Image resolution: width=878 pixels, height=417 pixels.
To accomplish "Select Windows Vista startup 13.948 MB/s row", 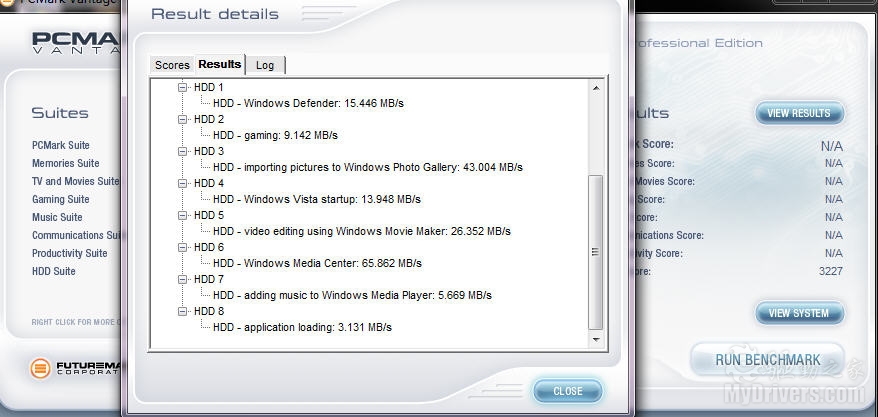I will click(316, 199).
